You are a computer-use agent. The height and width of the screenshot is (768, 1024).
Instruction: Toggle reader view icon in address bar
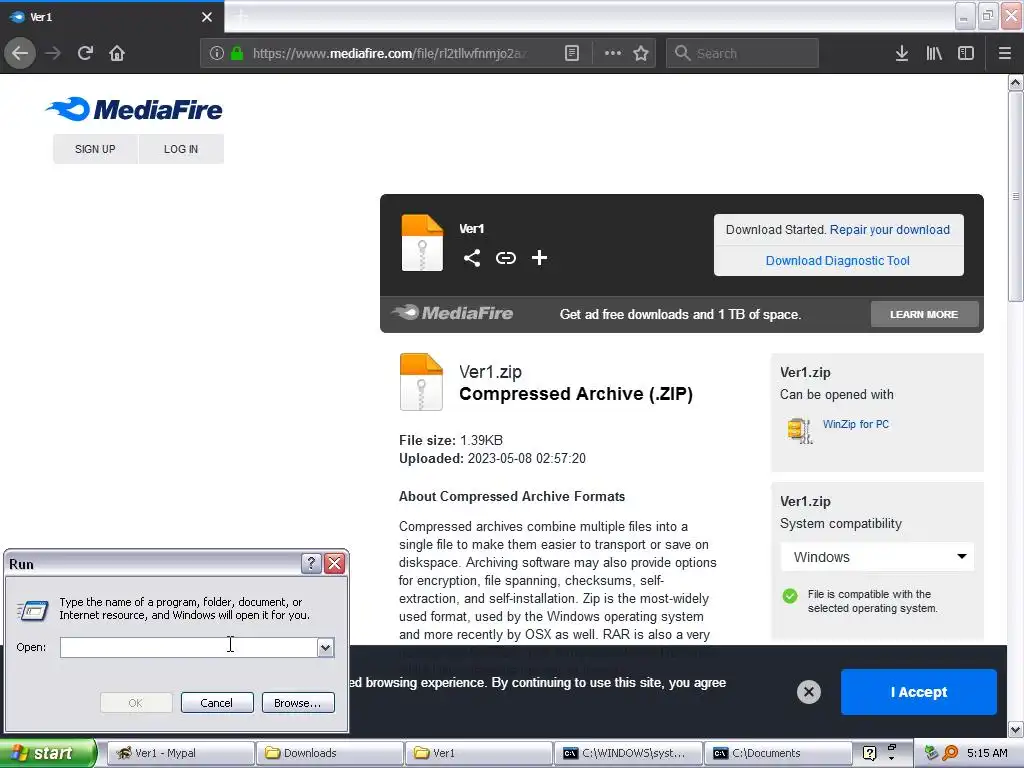coord(571,53)
